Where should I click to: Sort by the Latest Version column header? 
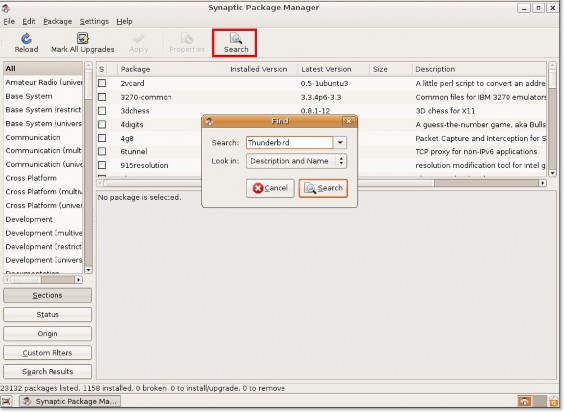(333, 69)
